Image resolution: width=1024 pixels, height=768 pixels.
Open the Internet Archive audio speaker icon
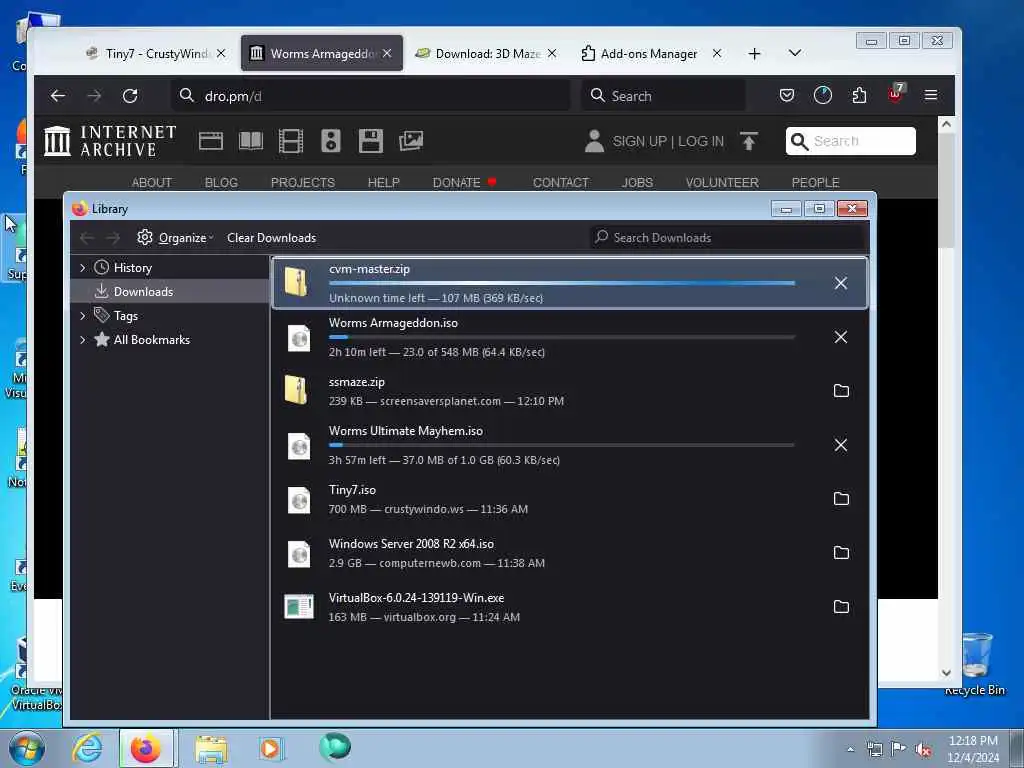click(x=330, y=141)
